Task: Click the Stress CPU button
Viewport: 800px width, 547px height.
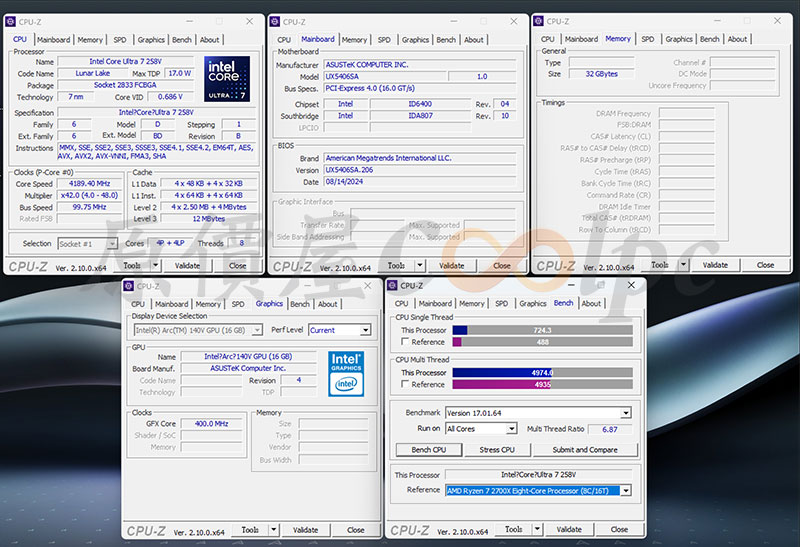Action: point(497,450)
